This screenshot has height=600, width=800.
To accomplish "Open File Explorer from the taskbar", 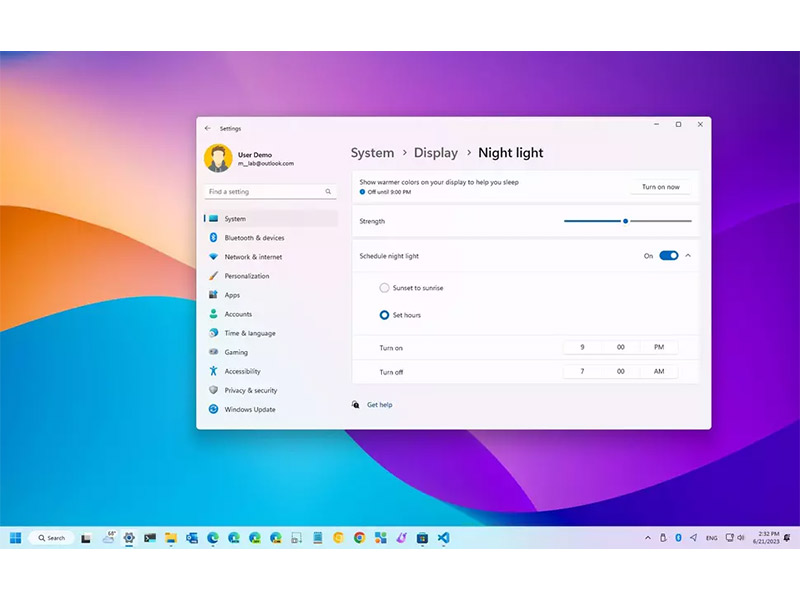I will (171, 538).
